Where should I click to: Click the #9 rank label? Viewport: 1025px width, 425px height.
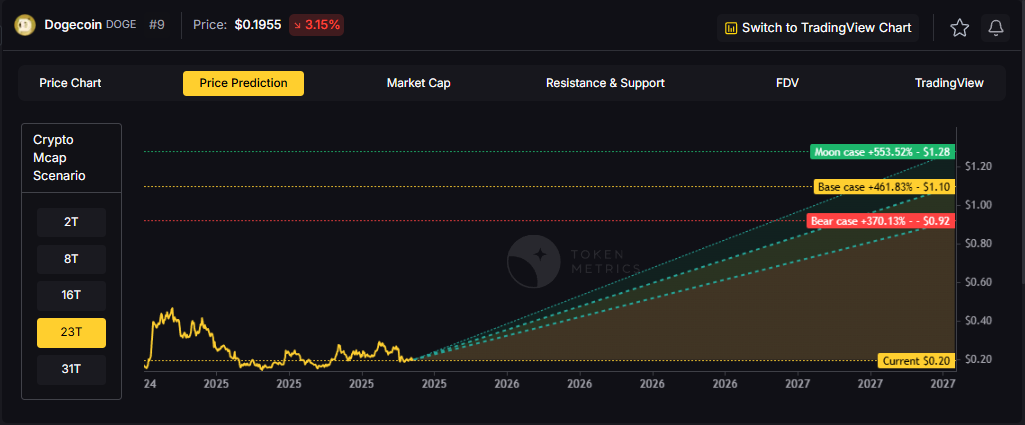tap(157, 26)
